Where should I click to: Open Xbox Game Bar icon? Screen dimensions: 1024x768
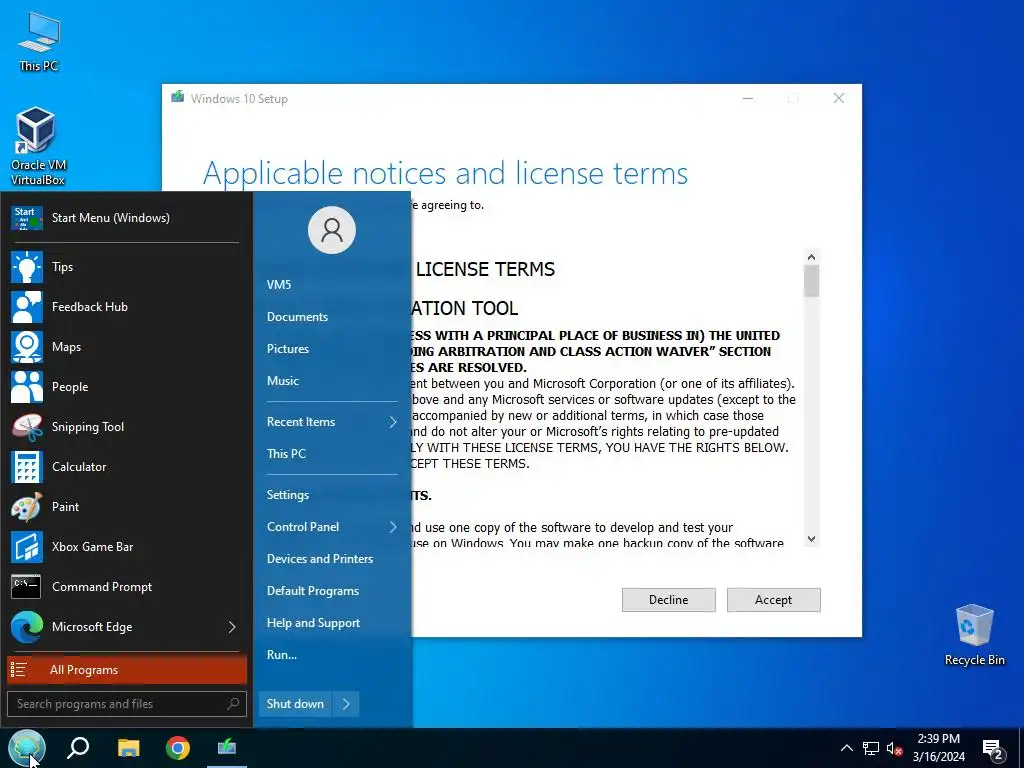coord(27,547)
